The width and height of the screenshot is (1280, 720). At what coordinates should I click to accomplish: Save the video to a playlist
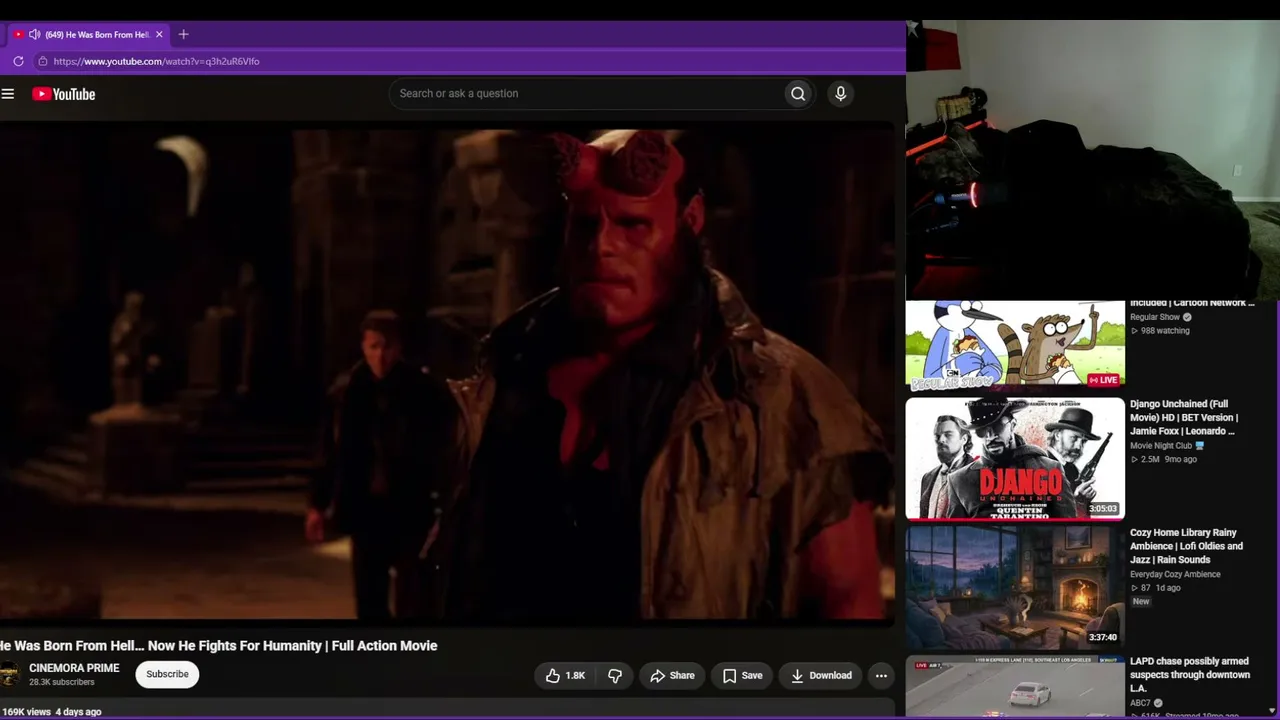[x=742, y=676]
